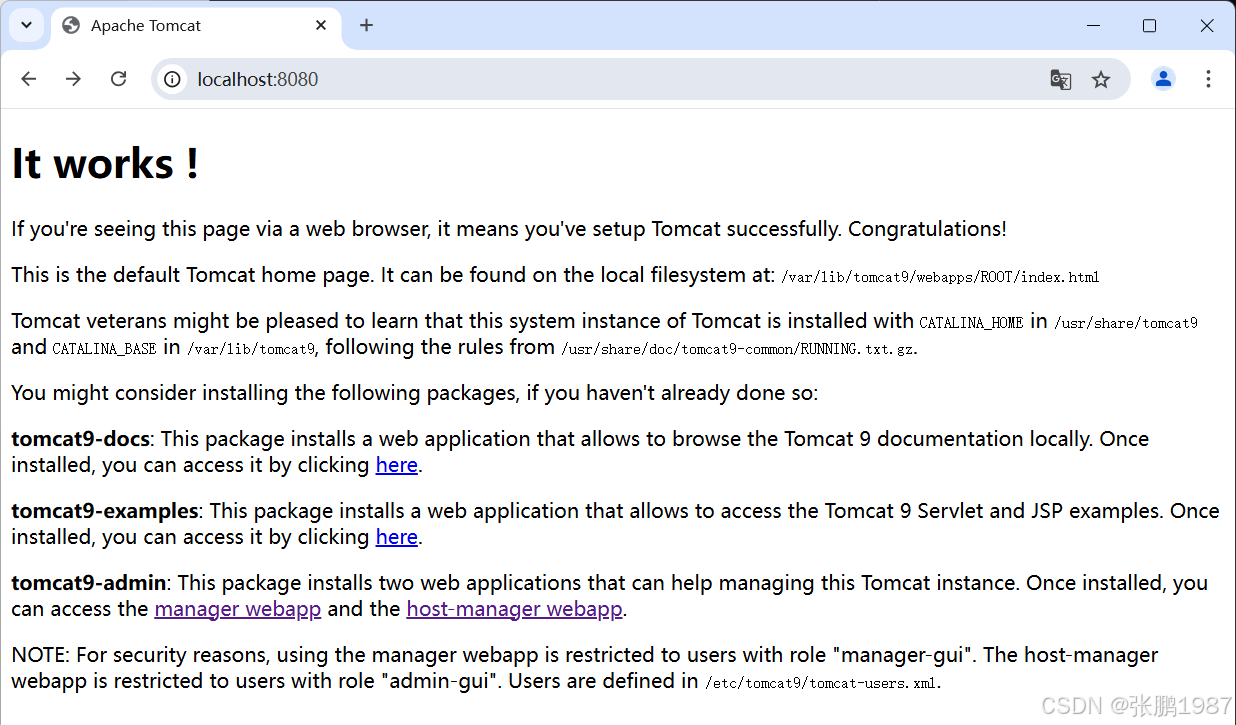Viewport: 1236px width, 725px height.
Task: Click the 'It works !' heading
Action: pyautogui.click(x=105, y=164)
